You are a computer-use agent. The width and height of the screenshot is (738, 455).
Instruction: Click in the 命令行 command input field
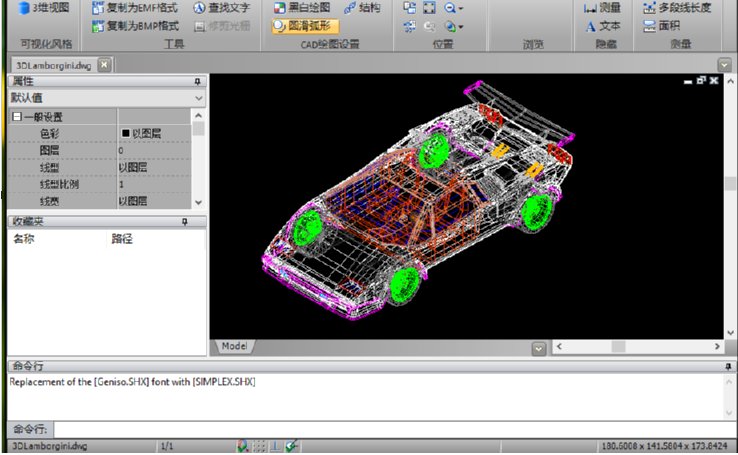point(380,428)
